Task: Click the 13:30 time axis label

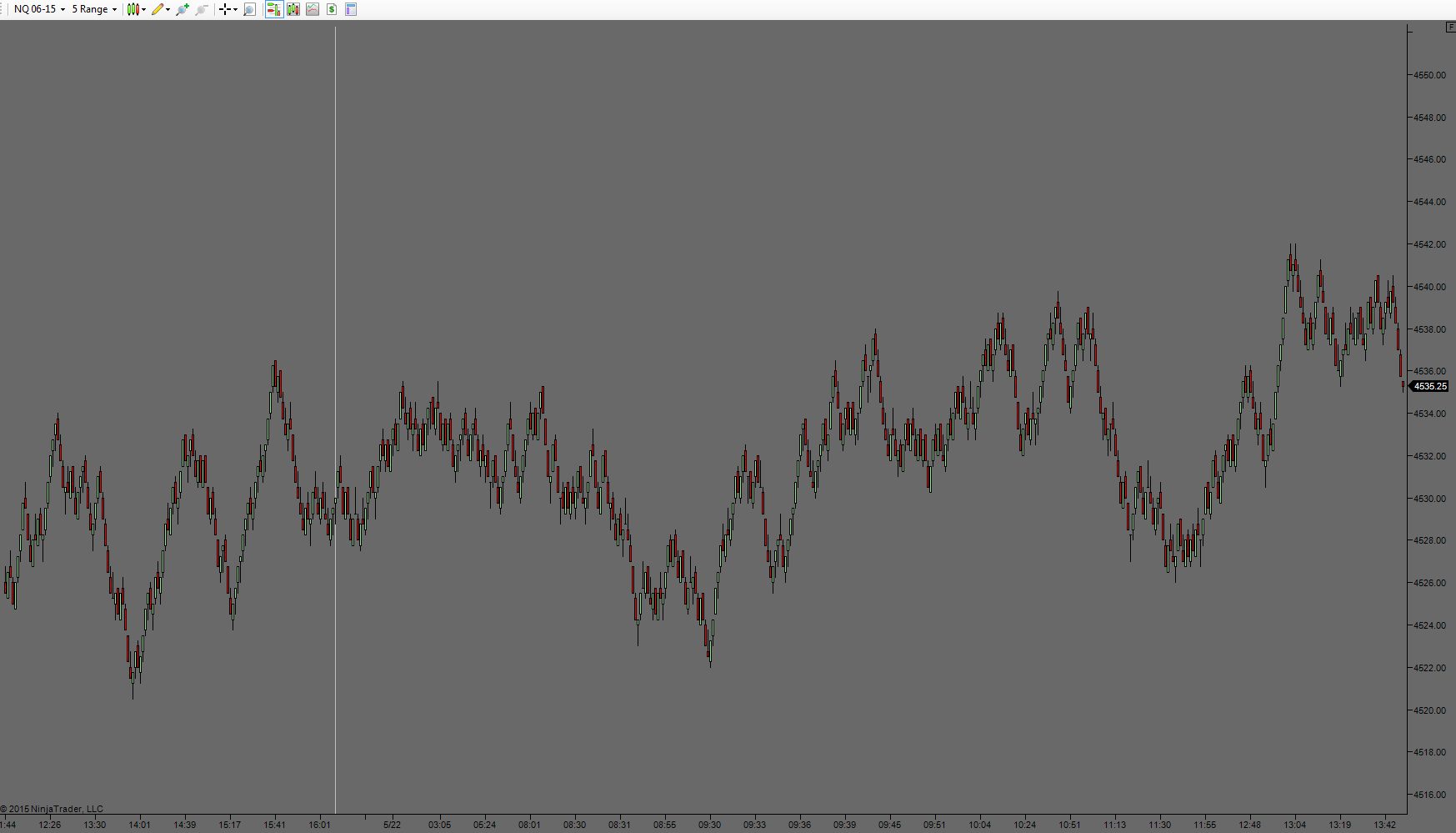Action: pyautogui.click(x=95, y=825)
